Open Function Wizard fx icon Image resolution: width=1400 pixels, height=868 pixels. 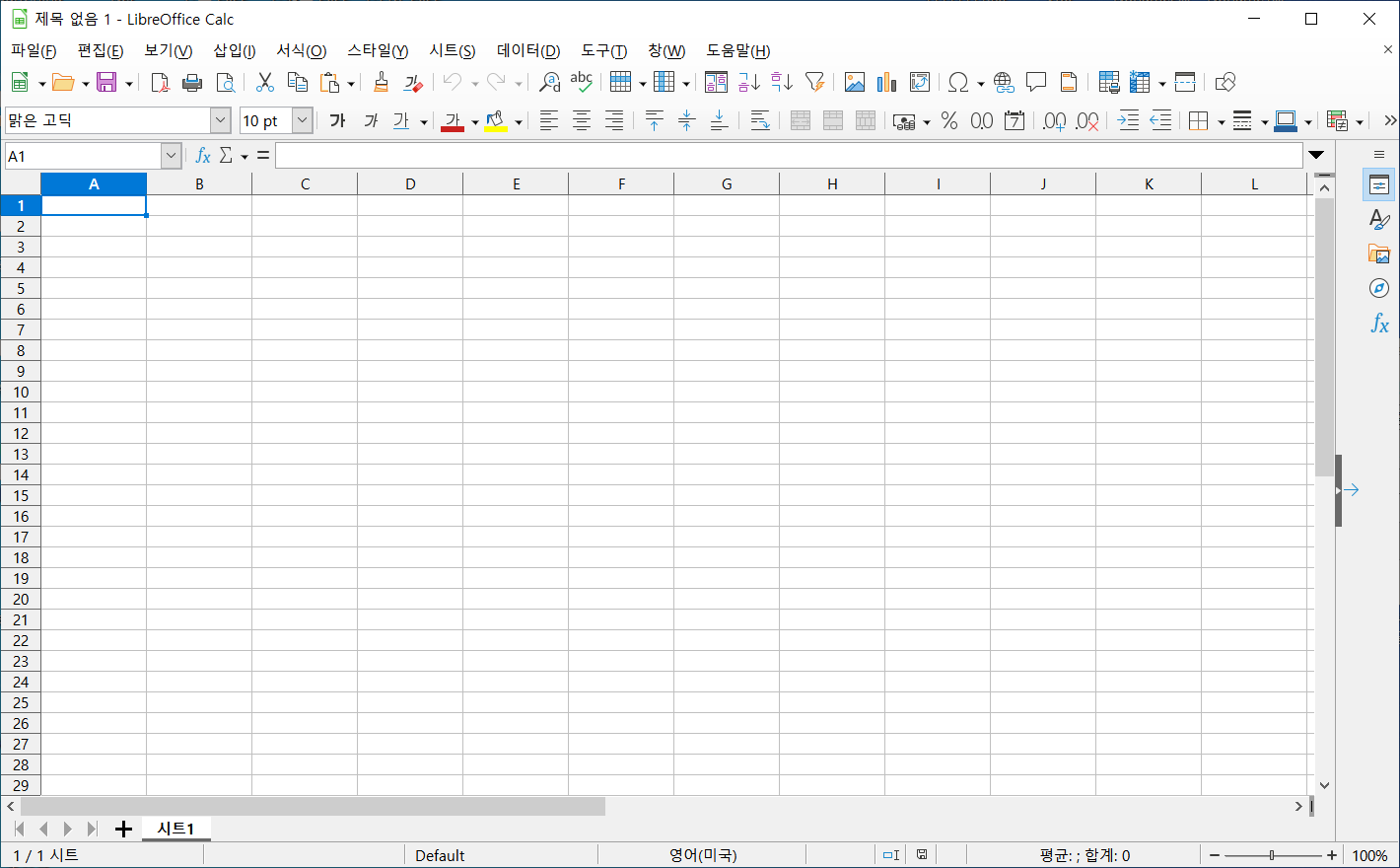click(203, 156)
